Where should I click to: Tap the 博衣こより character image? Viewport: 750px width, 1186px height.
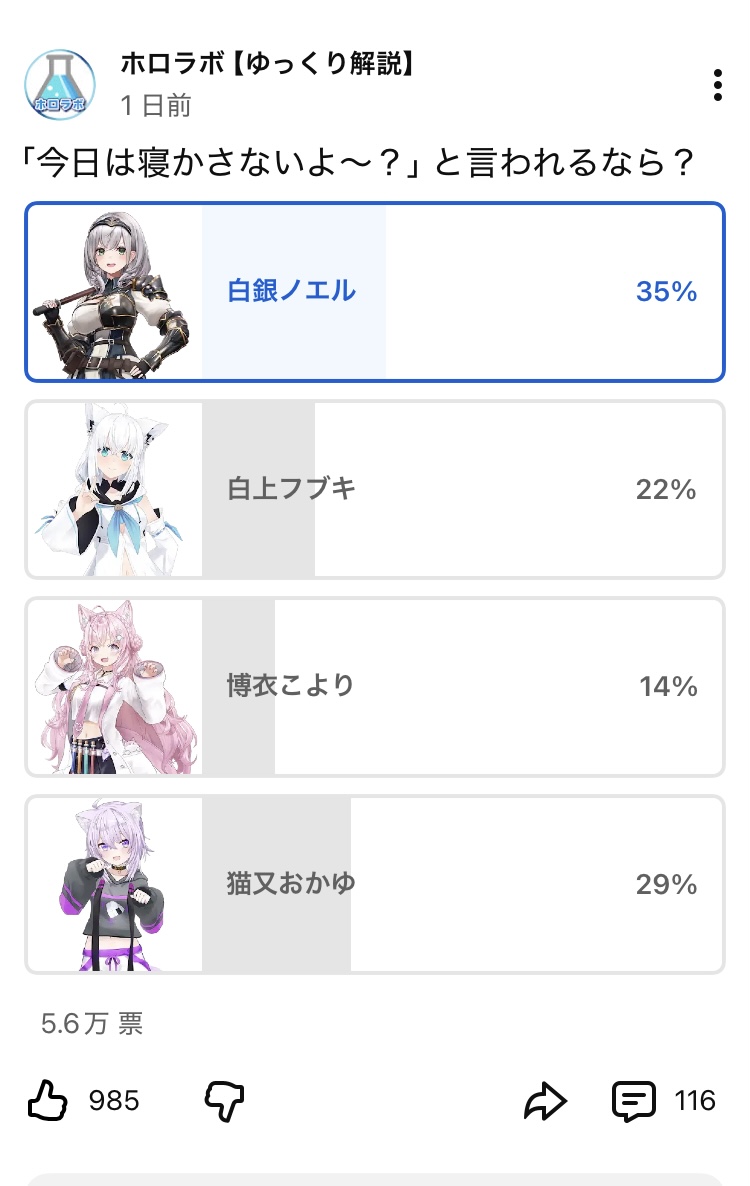pyautogui.click(x=115, y=686)
